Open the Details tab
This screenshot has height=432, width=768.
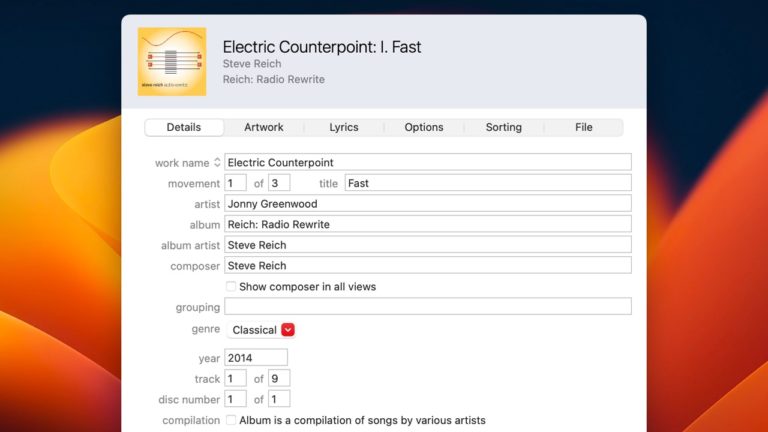pyautogui.click(x=184, y=127)
